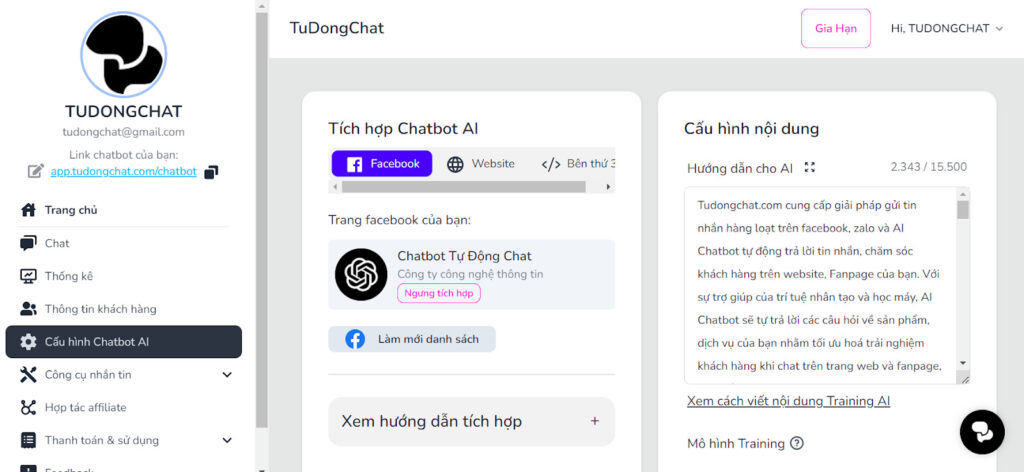Click help question icon beside Mô hình Training

coord(797,443)
